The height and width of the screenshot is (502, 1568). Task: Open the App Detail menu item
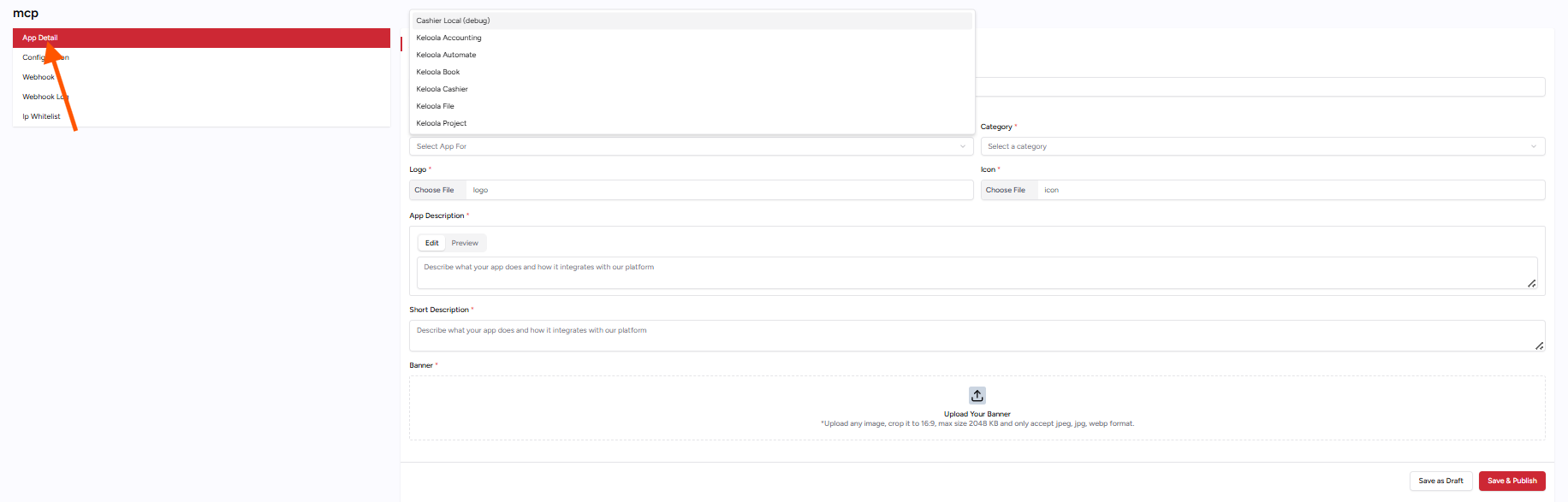tap(201, 38)
